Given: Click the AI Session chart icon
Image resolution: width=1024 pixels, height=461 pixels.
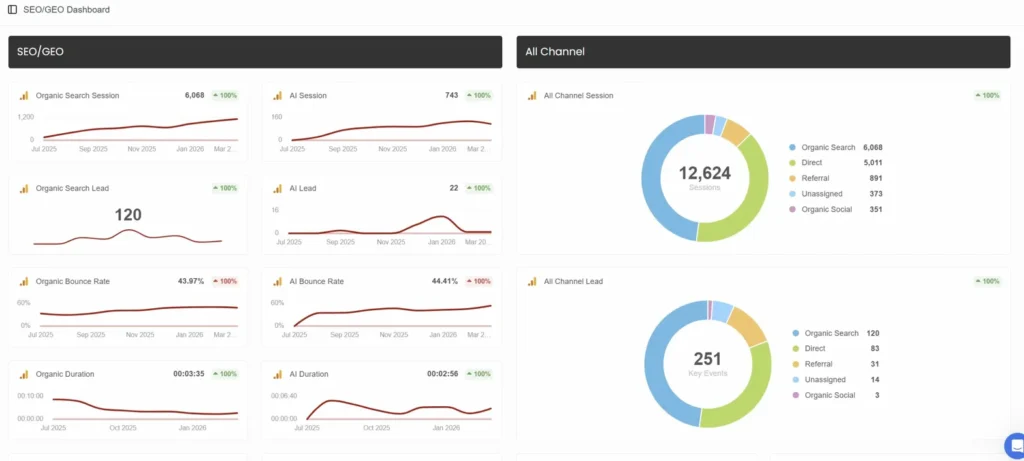Looking at the screenshot, I should click(x=278, y=95).
